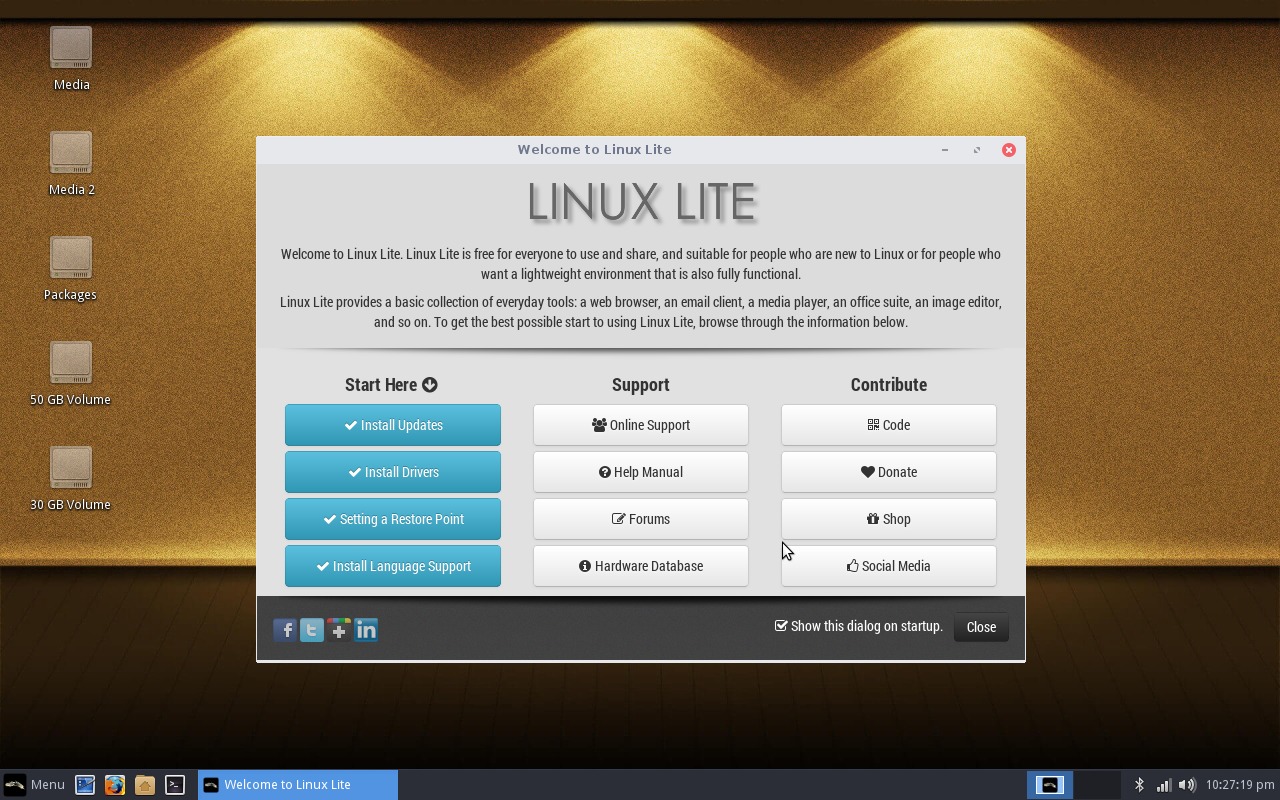This screenshot has width=1280, height=800.
Task: Click the Install Updates button
Action: coord(393,425)
